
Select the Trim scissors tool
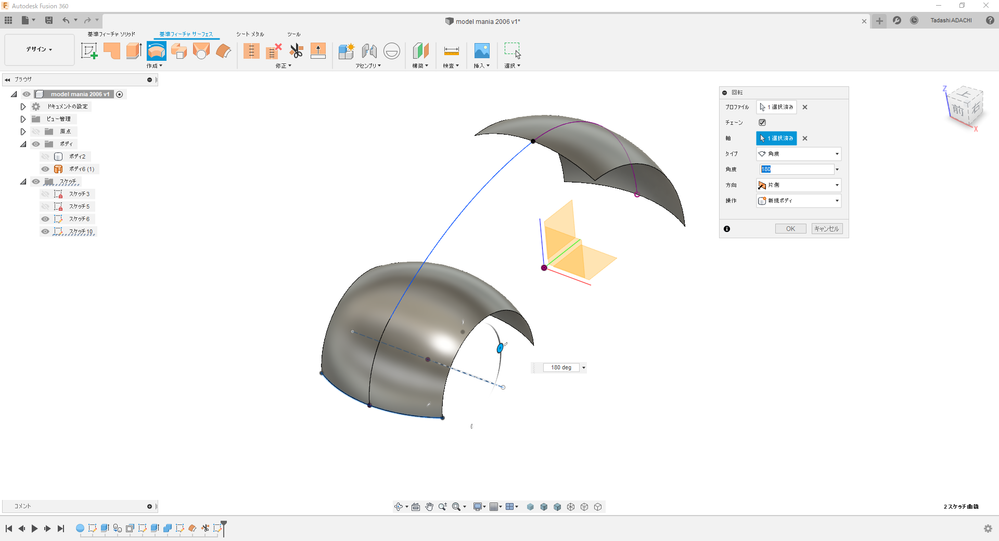pos(296,51)
